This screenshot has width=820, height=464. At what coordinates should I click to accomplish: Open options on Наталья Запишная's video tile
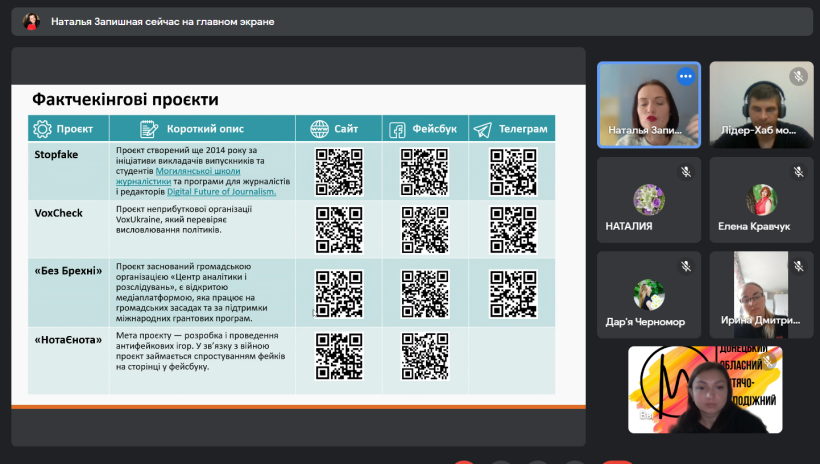[686, 76]
